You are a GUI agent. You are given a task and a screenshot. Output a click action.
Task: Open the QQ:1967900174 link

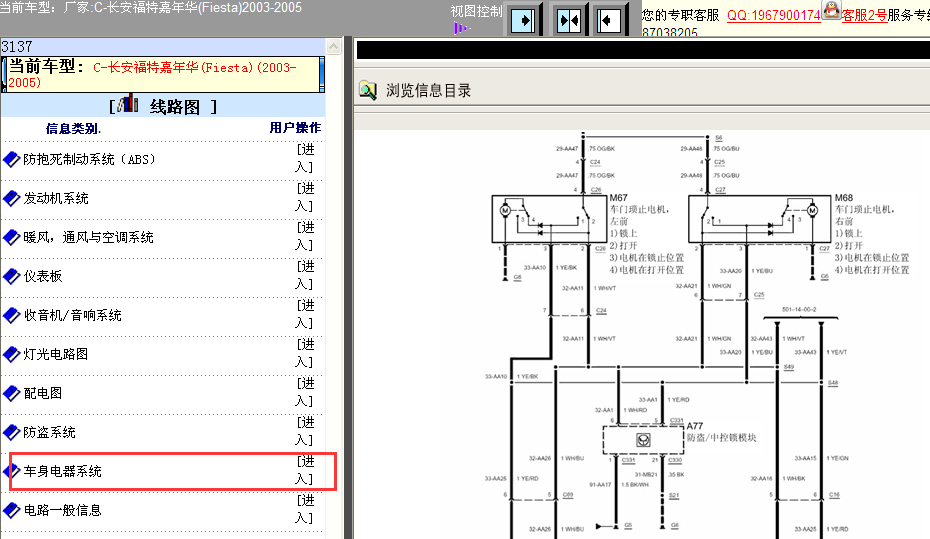coord(773,15)
